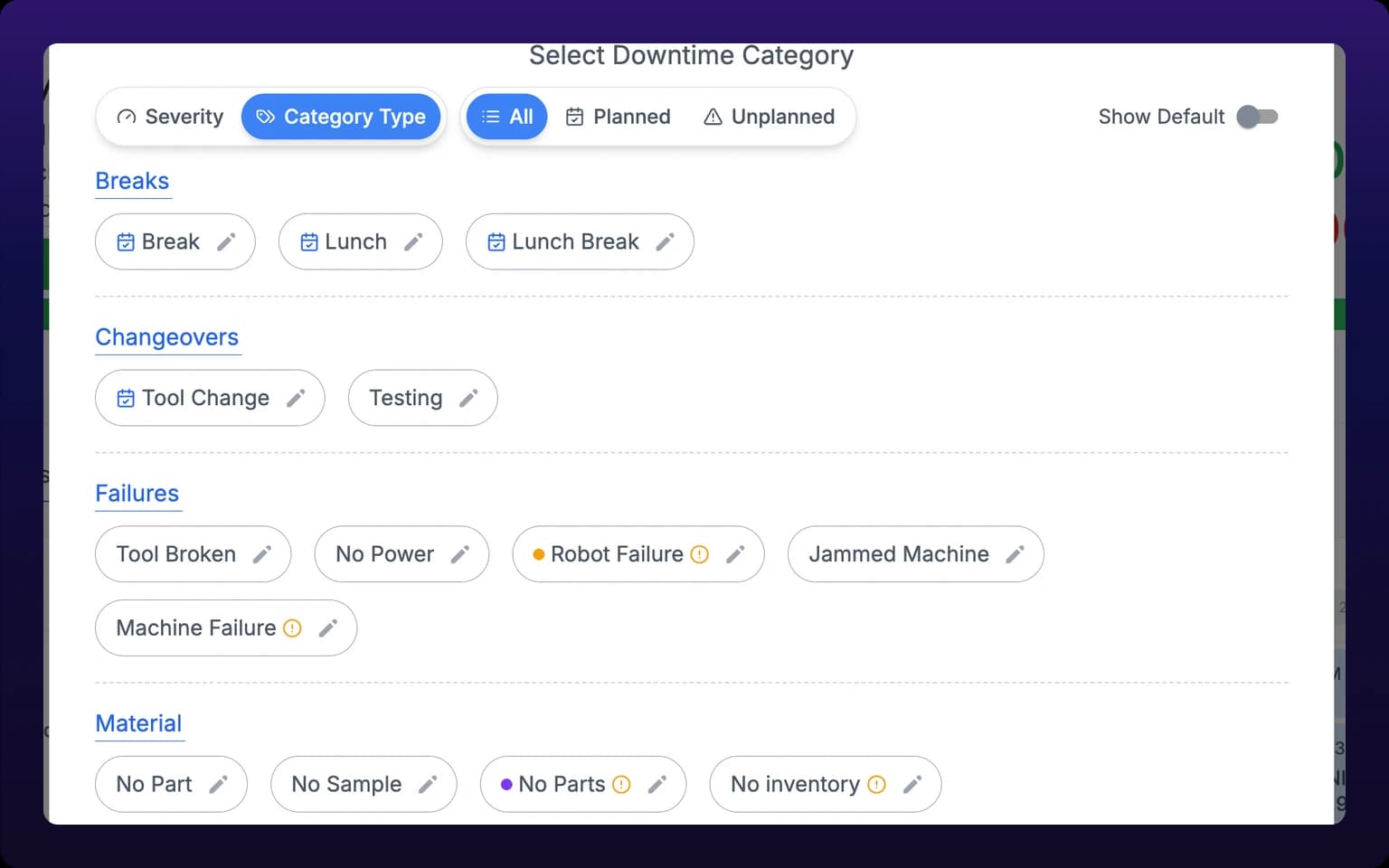This screenshot has width=1389, height=868.
Task: Edit the Testing category
Action: click(468, 398)
